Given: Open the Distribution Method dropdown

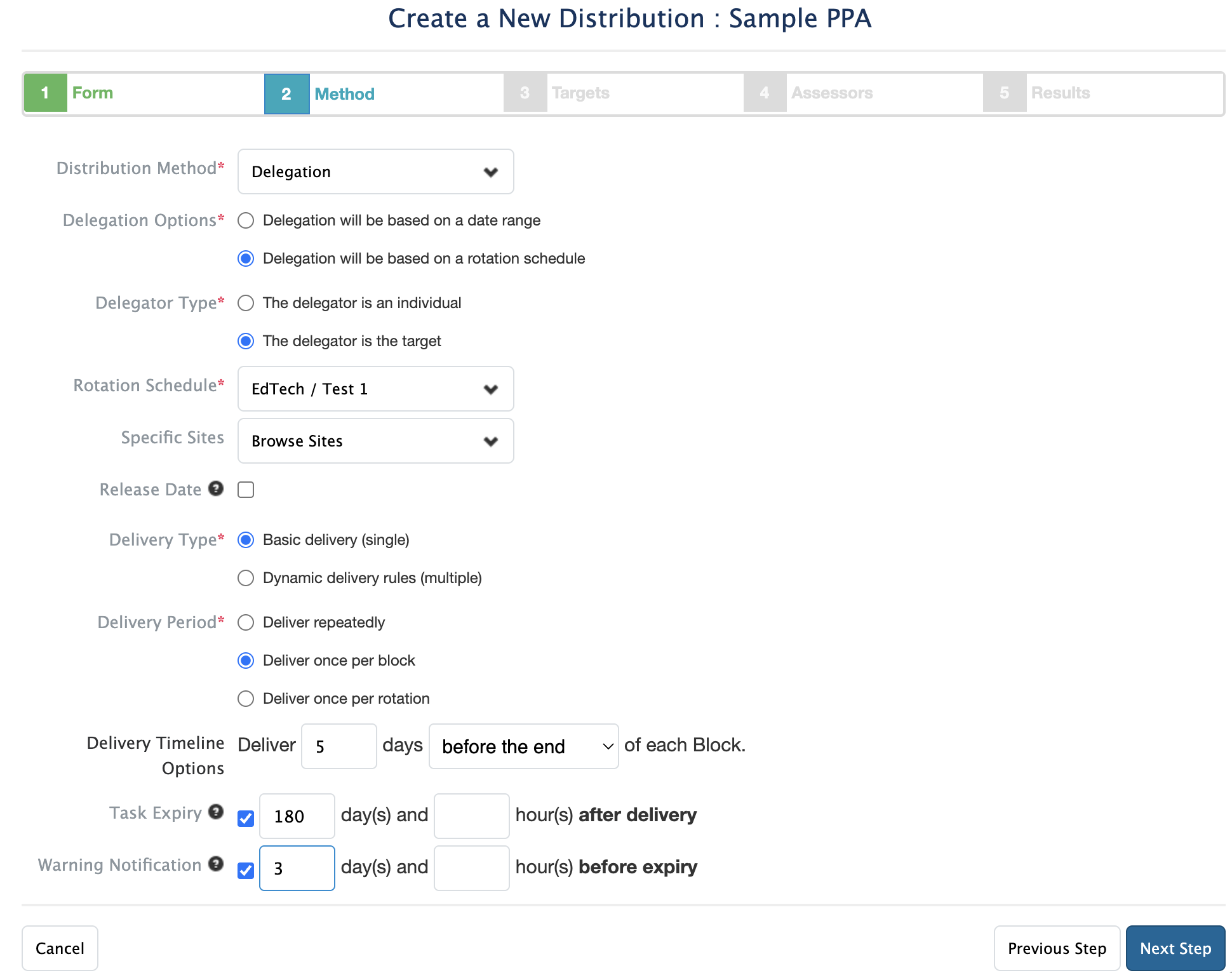Looking at the screenshot, I should pos(375,171).
